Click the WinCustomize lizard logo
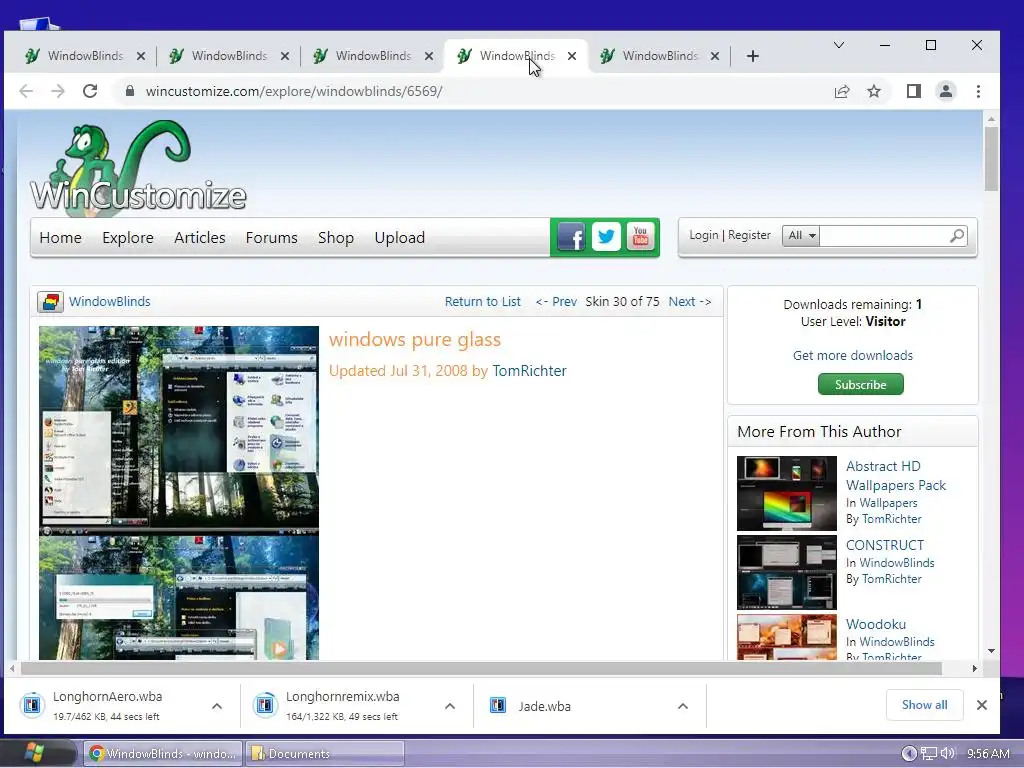This screenshot has height=768, width=1024. [138, 168]
